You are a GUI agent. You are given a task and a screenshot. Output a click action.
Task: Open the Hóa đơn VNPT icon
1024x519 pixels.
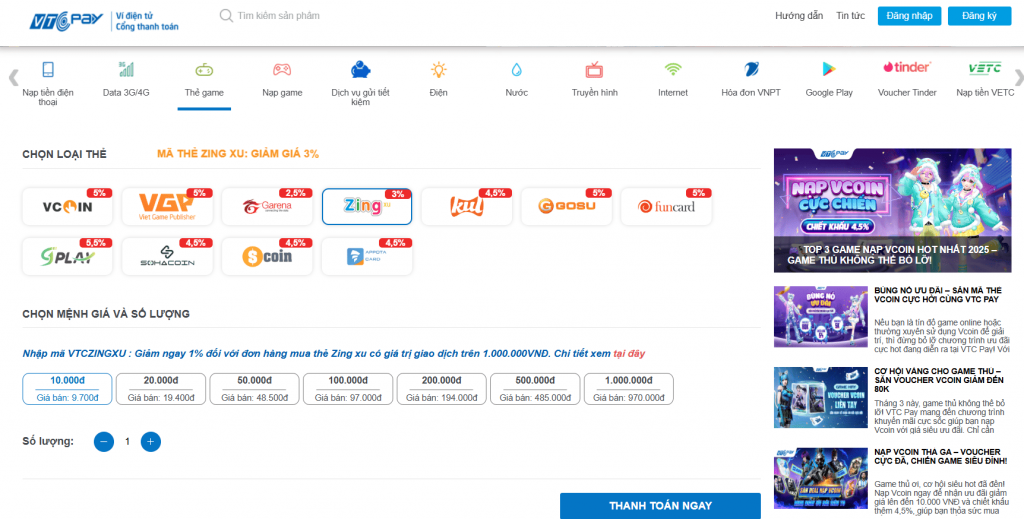coord(751,69)
